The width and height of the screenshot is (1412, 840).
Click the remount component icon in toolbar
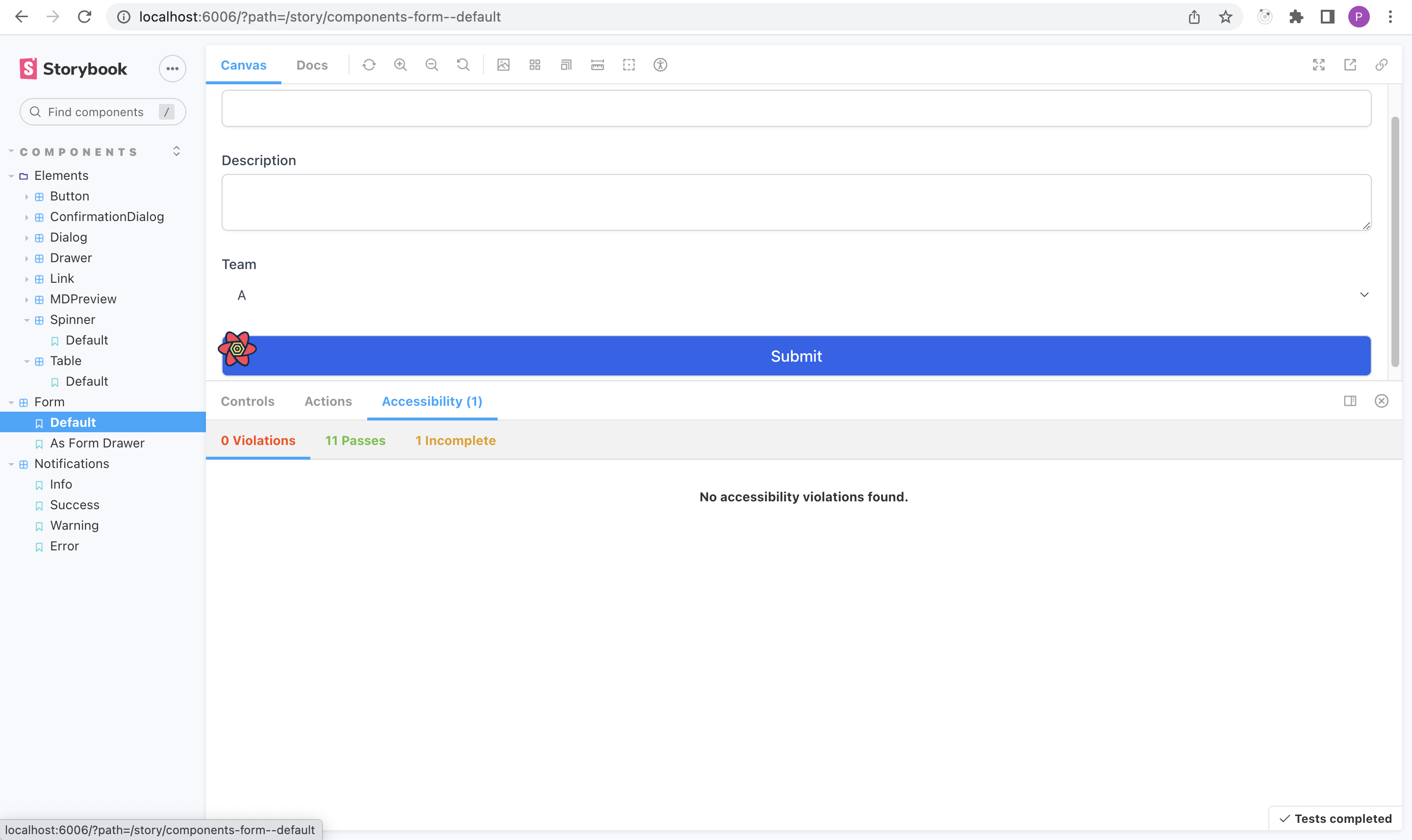(x=370, y=65)
